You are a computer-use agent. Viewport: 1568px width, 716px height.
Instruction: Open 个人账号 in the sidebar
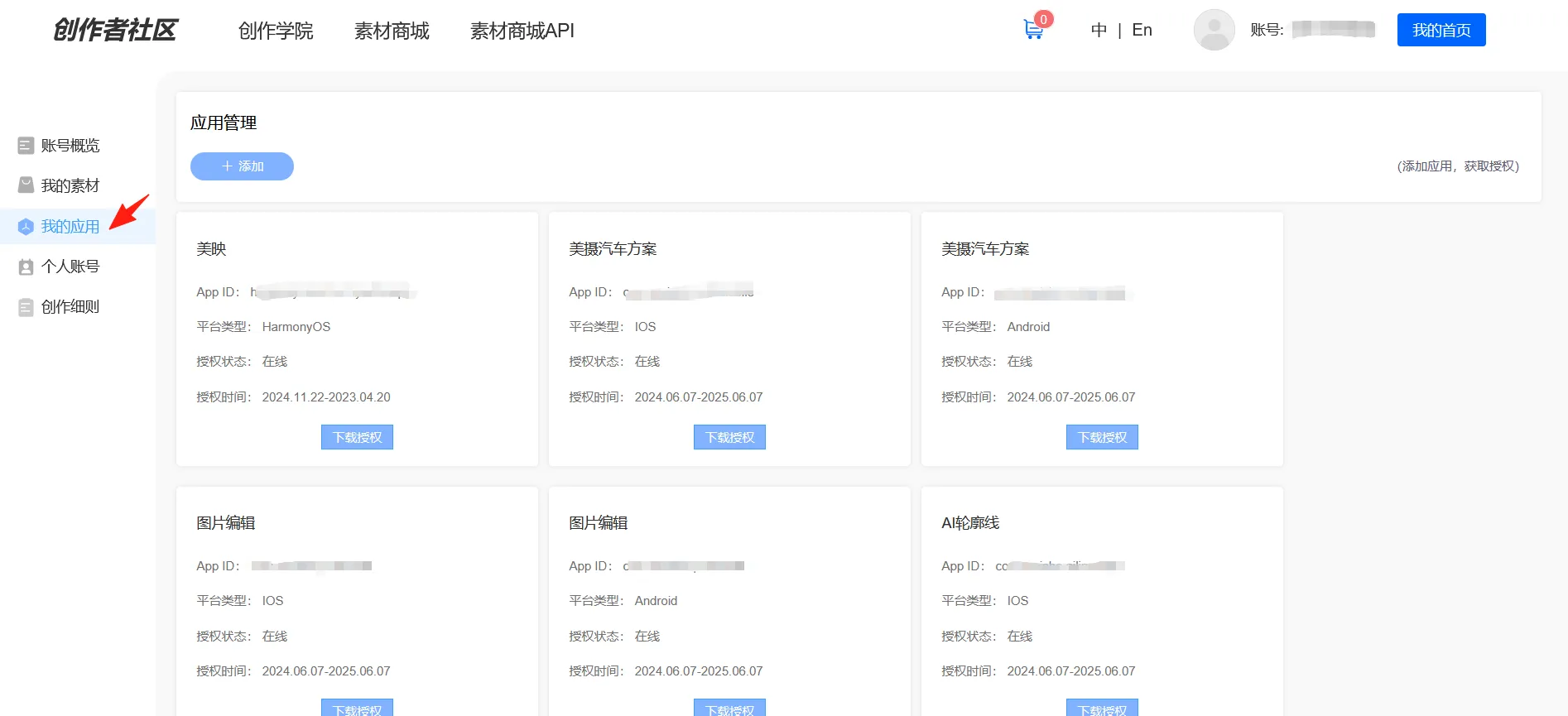(70, 267)
